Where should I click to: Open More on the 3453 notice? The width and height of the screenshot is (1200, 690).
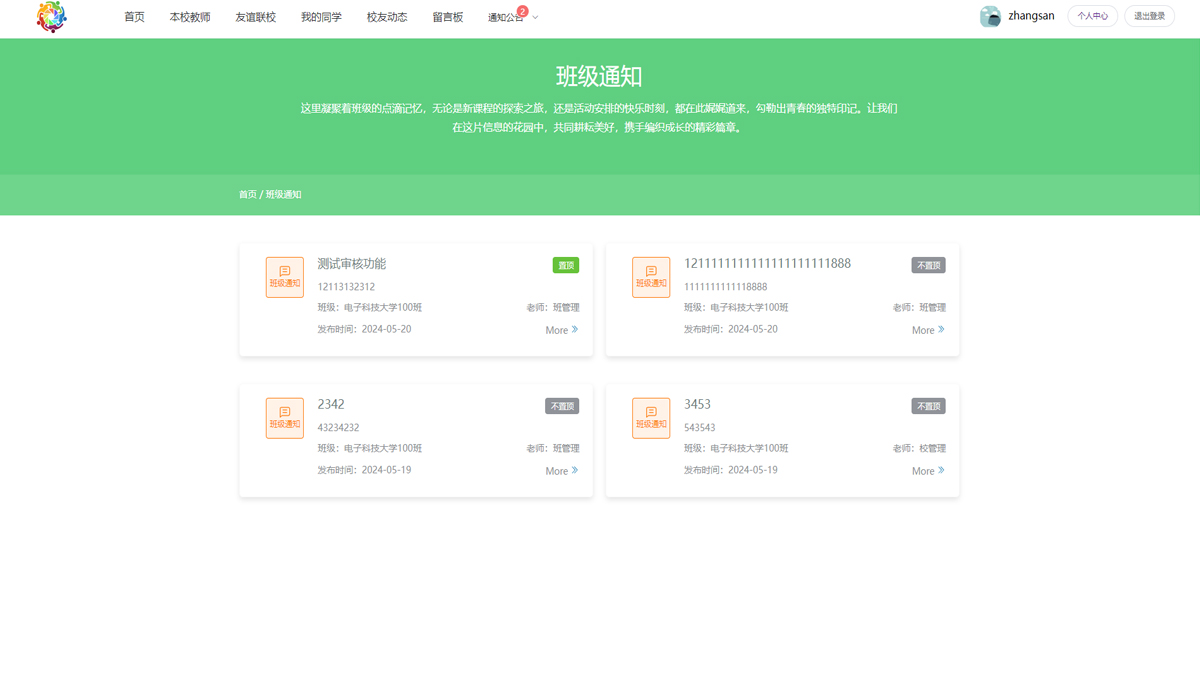click(x=927, y=471)
